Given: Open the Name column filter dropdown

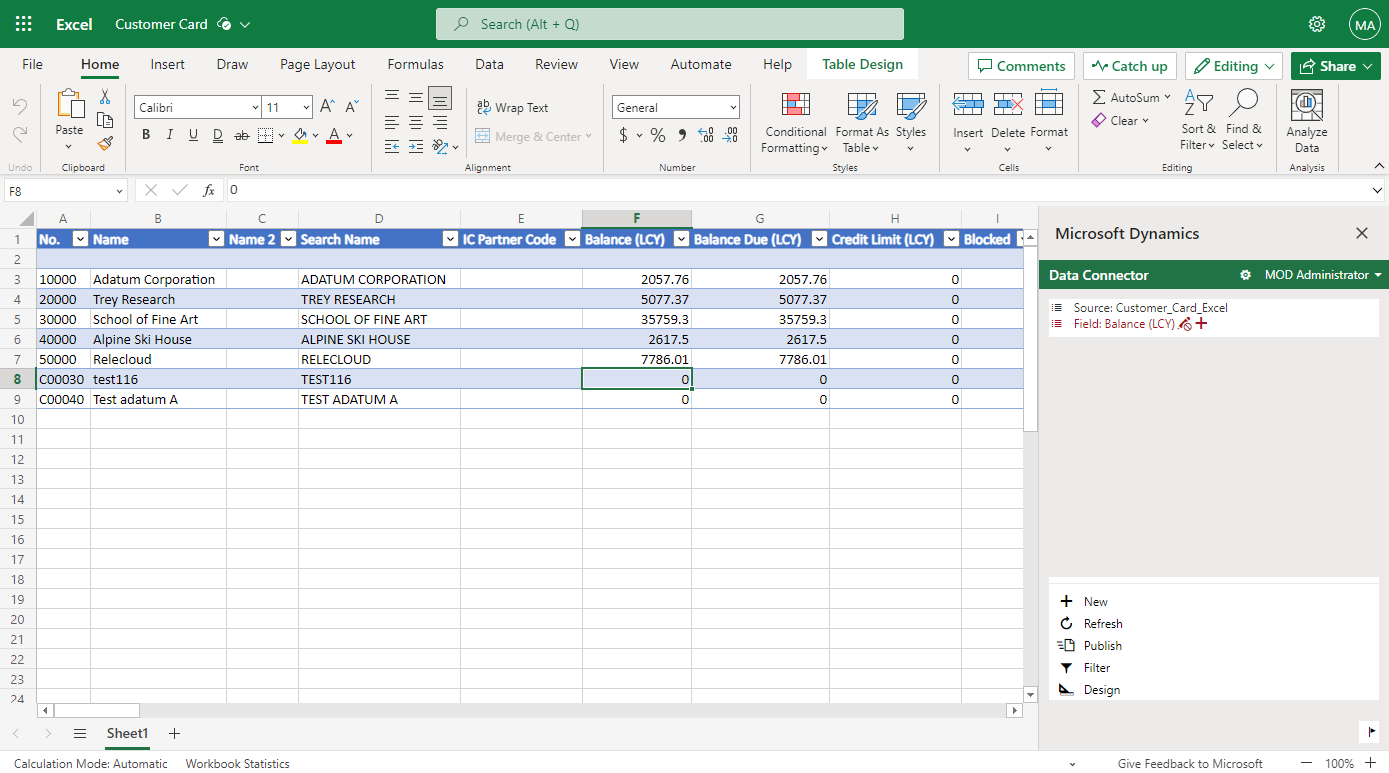Looking at the screenshot, I should point(216,239).
